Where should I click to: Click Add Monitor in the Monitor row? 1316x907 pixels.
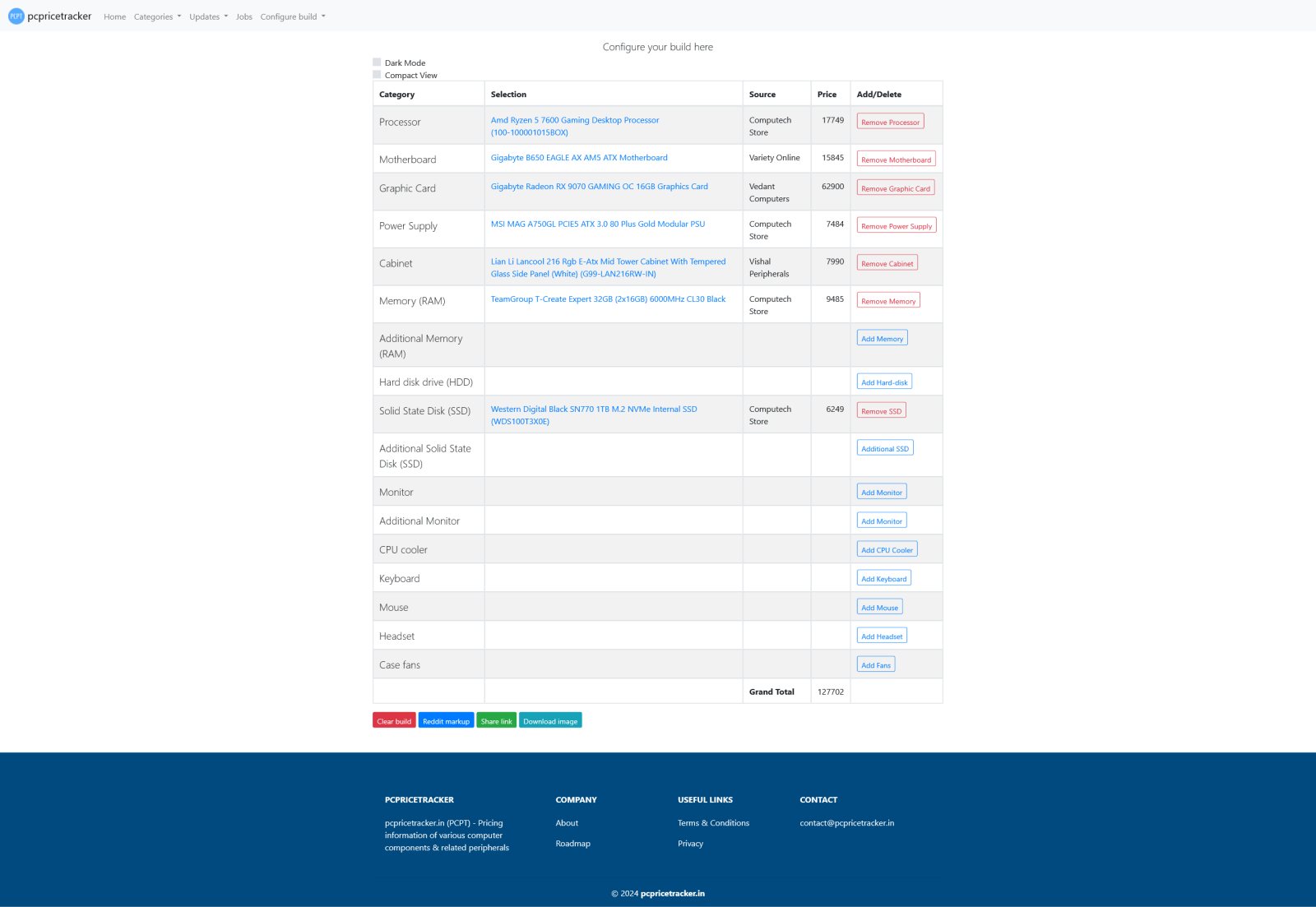tap(882, 493)
